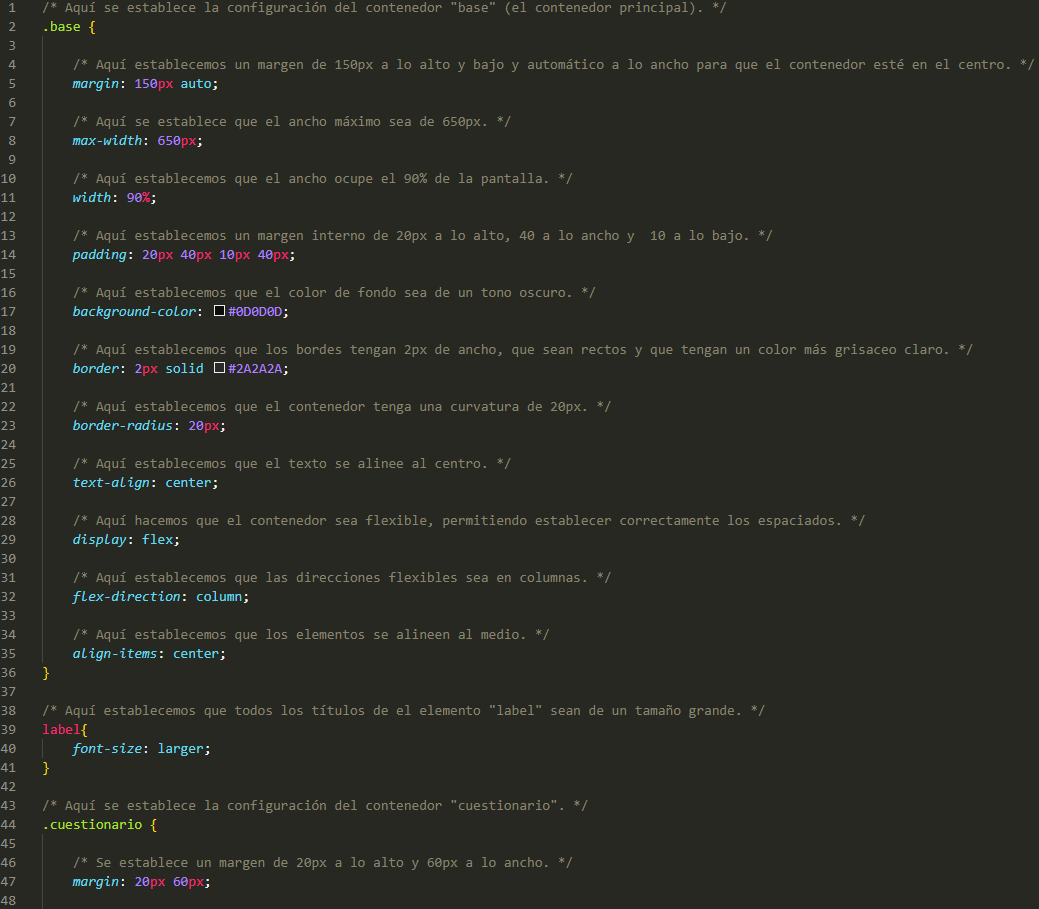The image size is (1039, 909).
Task: Click the comment about contenedor "cuestionario"
Action: pyautogui.click(x=315, y=806)
